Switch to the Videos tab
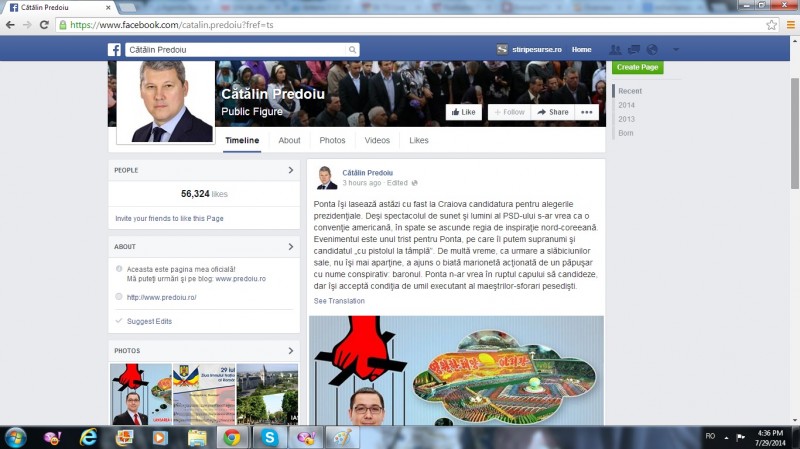Screen dimensions: 800x449 coord(377,141)
